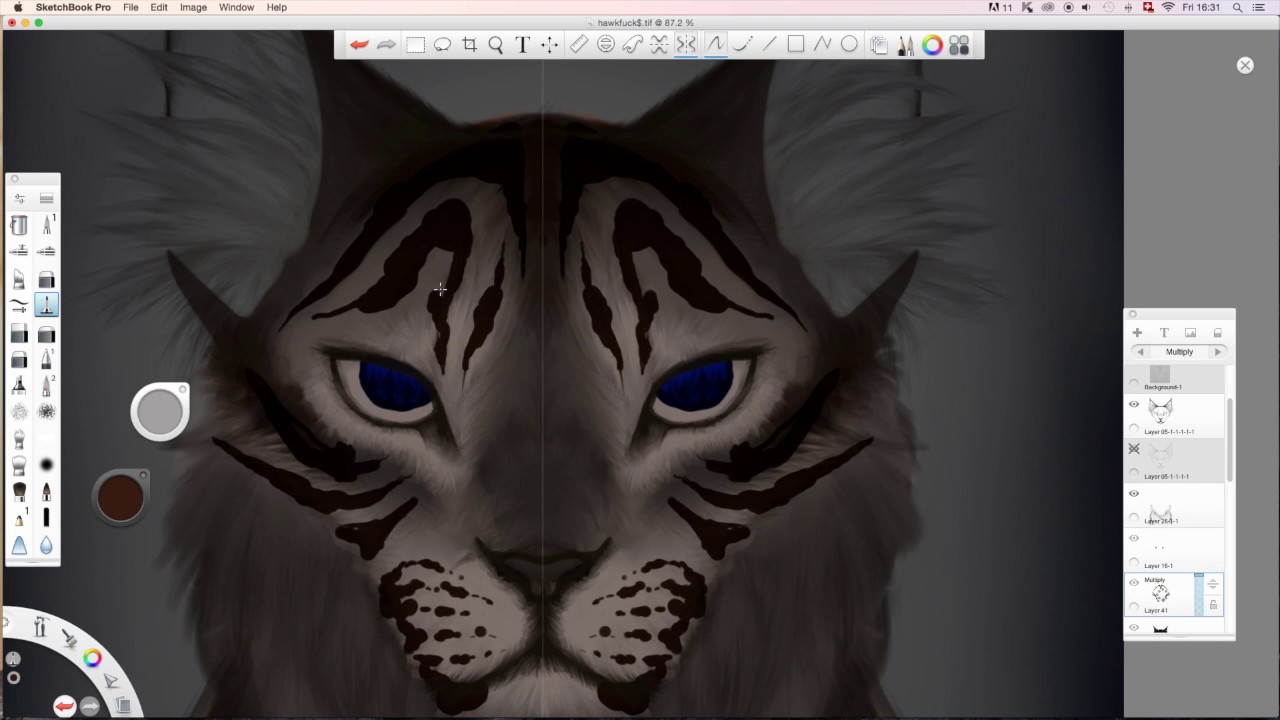Open macOS Spotlight search icon

click(x=1237, y=7)
